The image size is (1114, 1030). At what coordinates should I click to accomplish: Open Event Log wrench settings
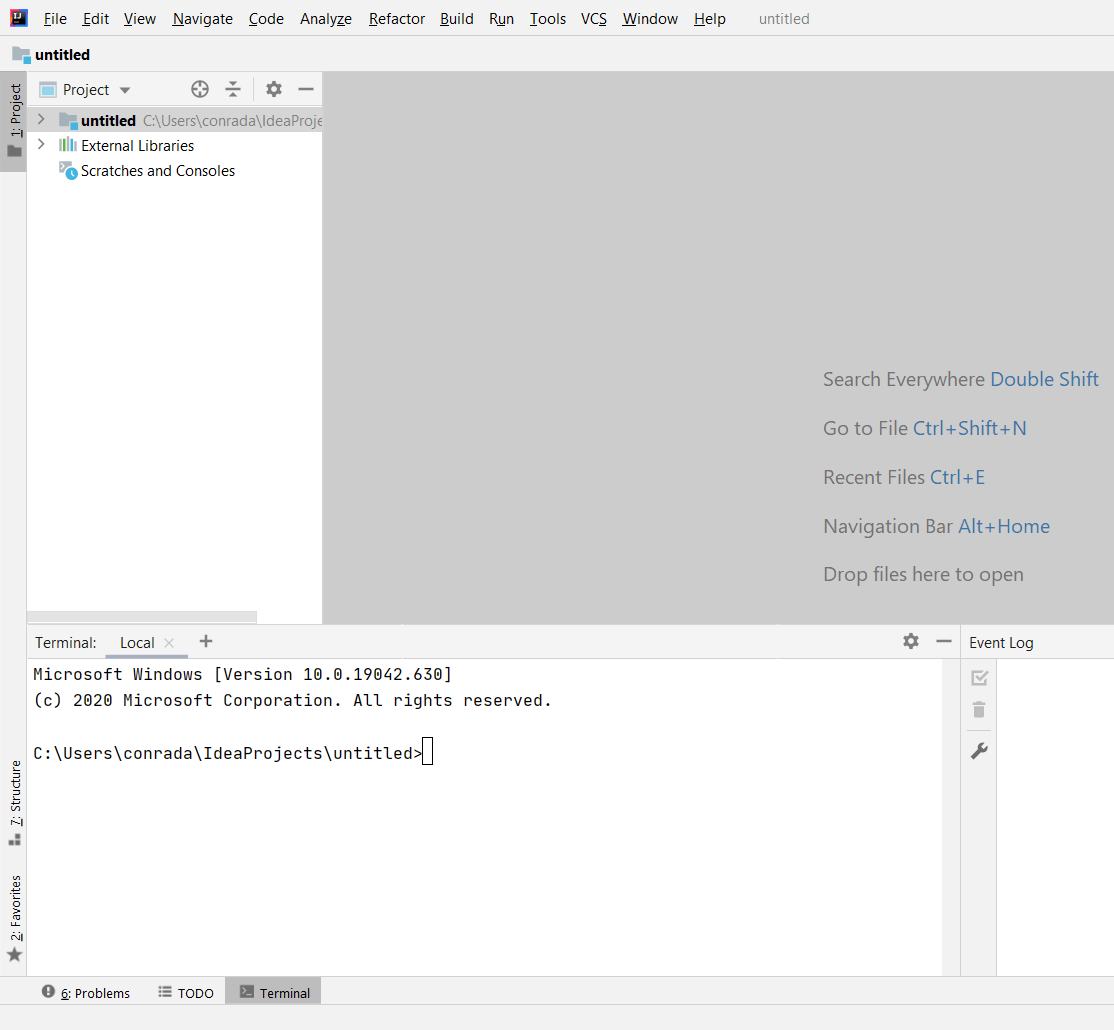click(x=979, y=751)
